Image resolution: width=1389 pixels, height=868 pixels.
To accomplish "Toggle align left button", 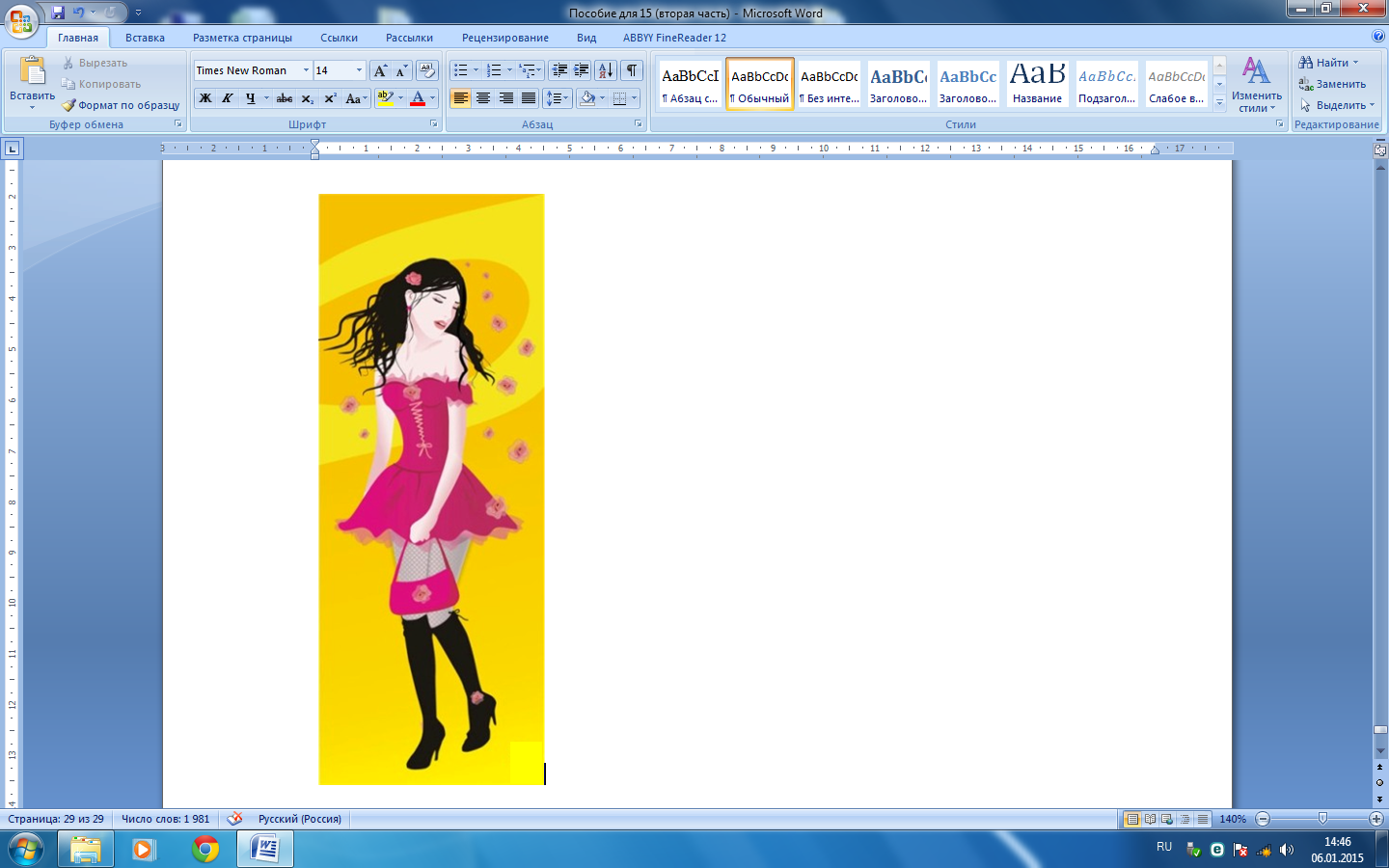I will coord(461,98).
